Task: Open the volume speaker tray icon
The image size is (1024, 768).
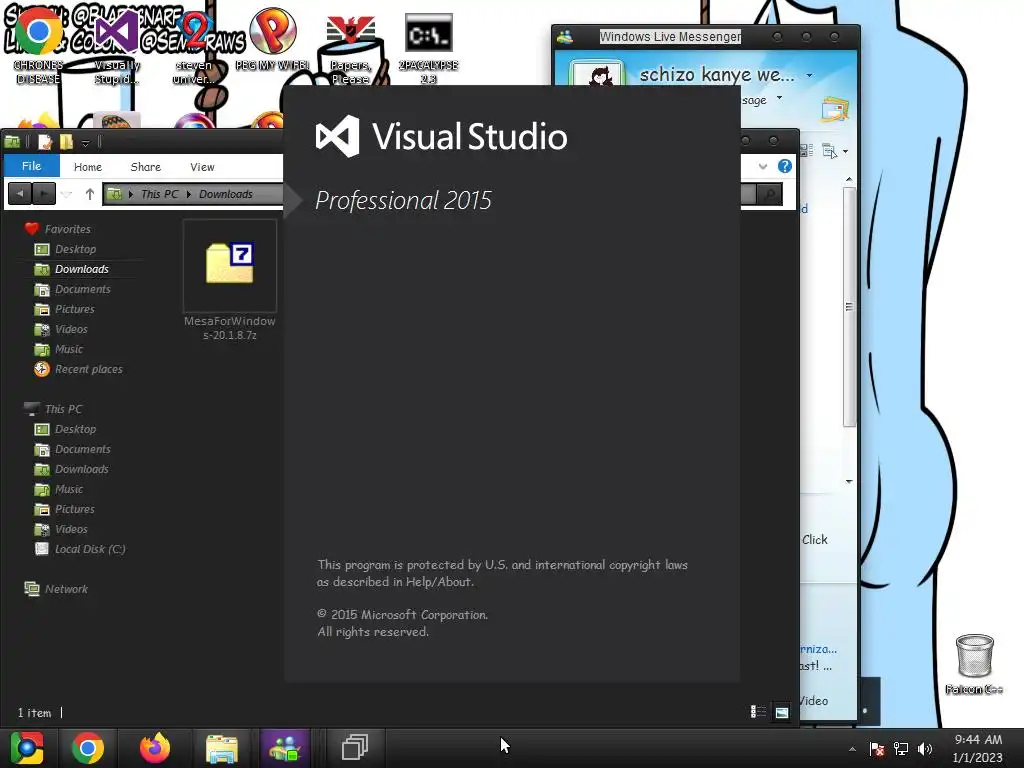Action: pyautogui.click(x=925, y=749)
